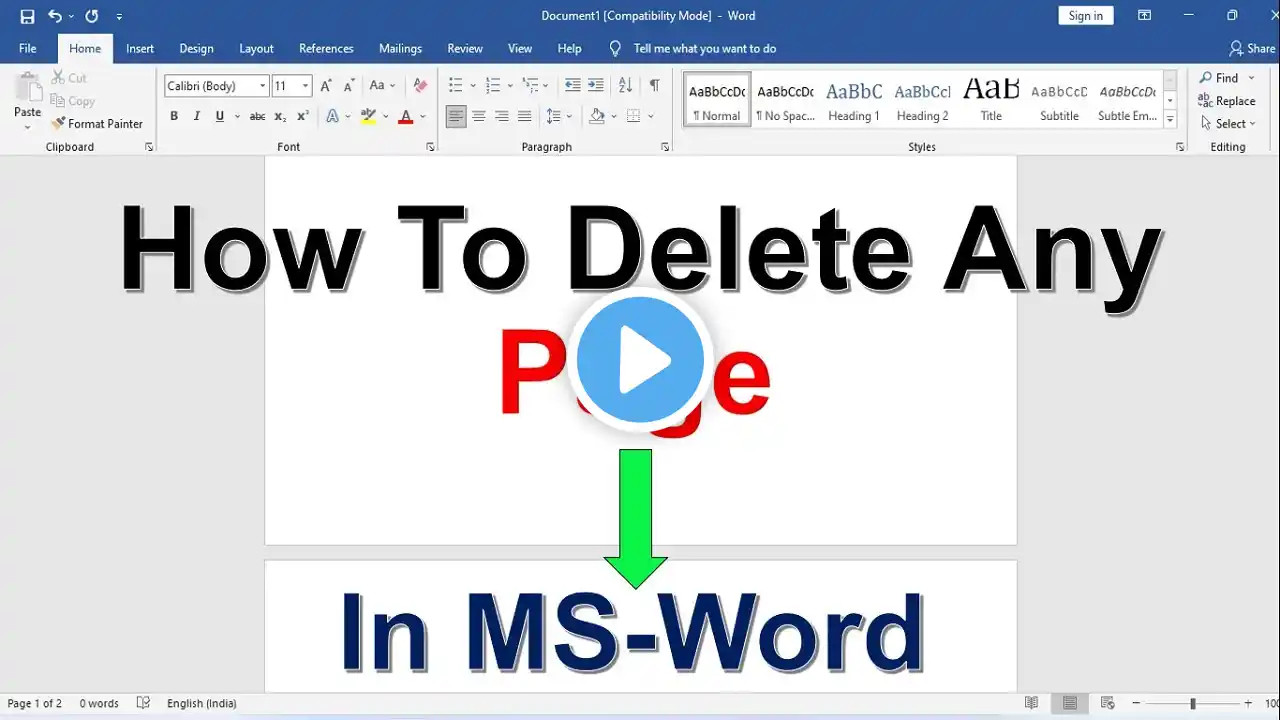This screenshot has width=1280, height=720.
Task: Toggle Italic formatting
Action: 197,117
